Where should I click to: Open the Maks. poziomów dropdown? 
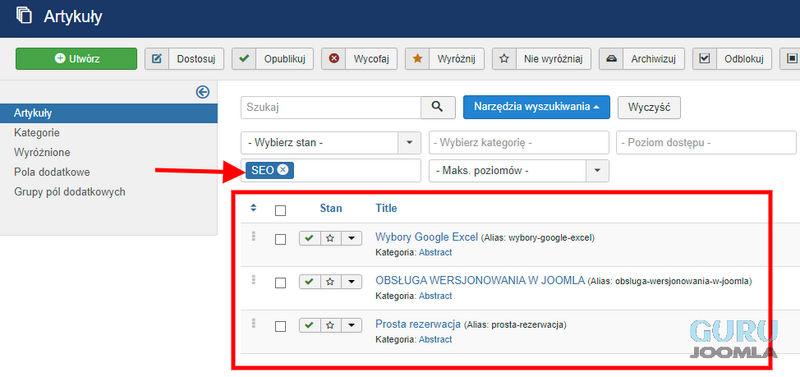tap(519, 170)
